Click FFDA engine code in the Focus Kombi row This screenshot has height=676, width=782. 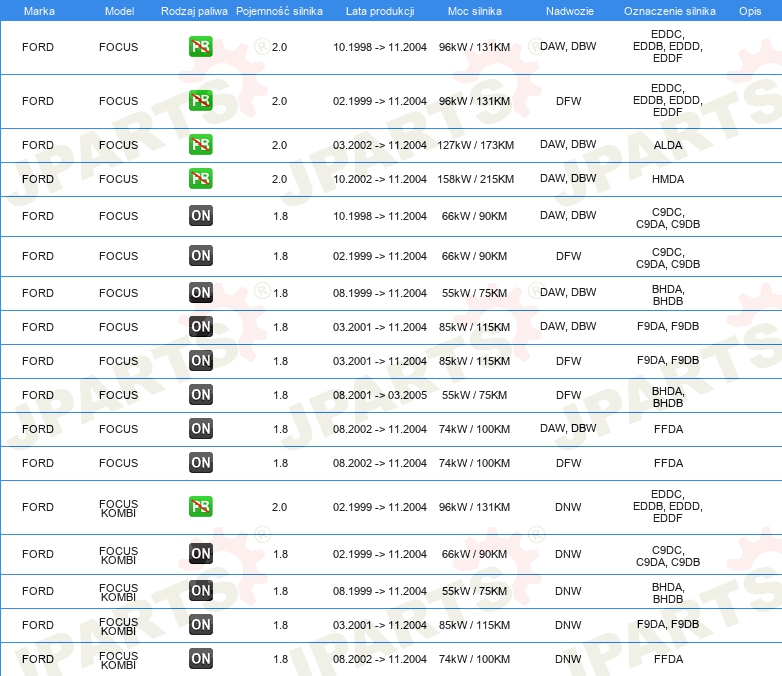668,659
